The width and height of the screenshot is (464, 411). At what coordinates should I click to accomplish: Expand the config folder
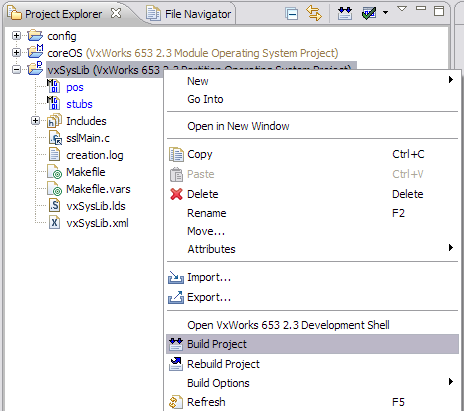point(16,35)
